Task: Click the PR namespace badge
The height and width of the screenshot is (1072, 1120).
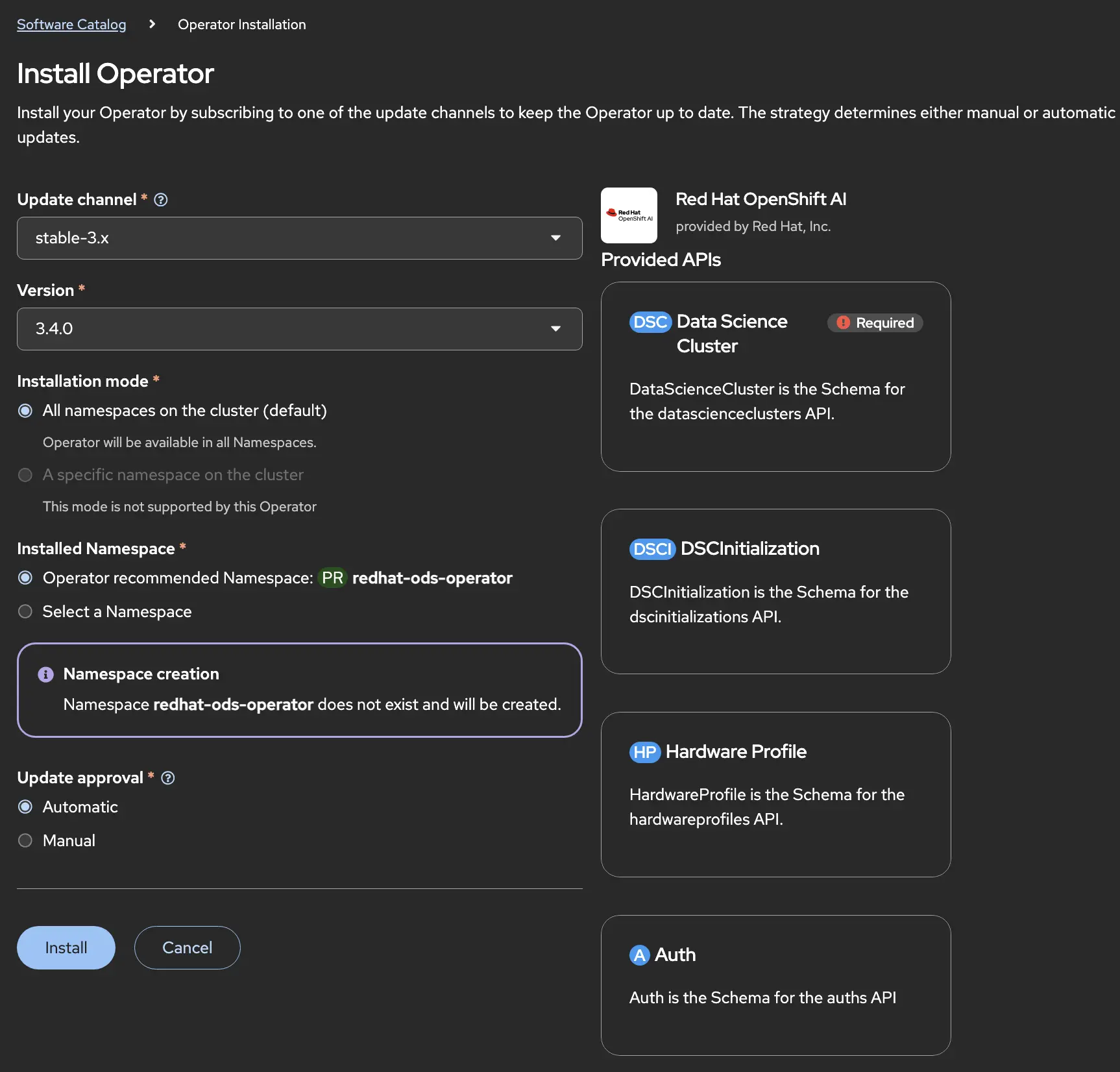Action: [332, 578]
